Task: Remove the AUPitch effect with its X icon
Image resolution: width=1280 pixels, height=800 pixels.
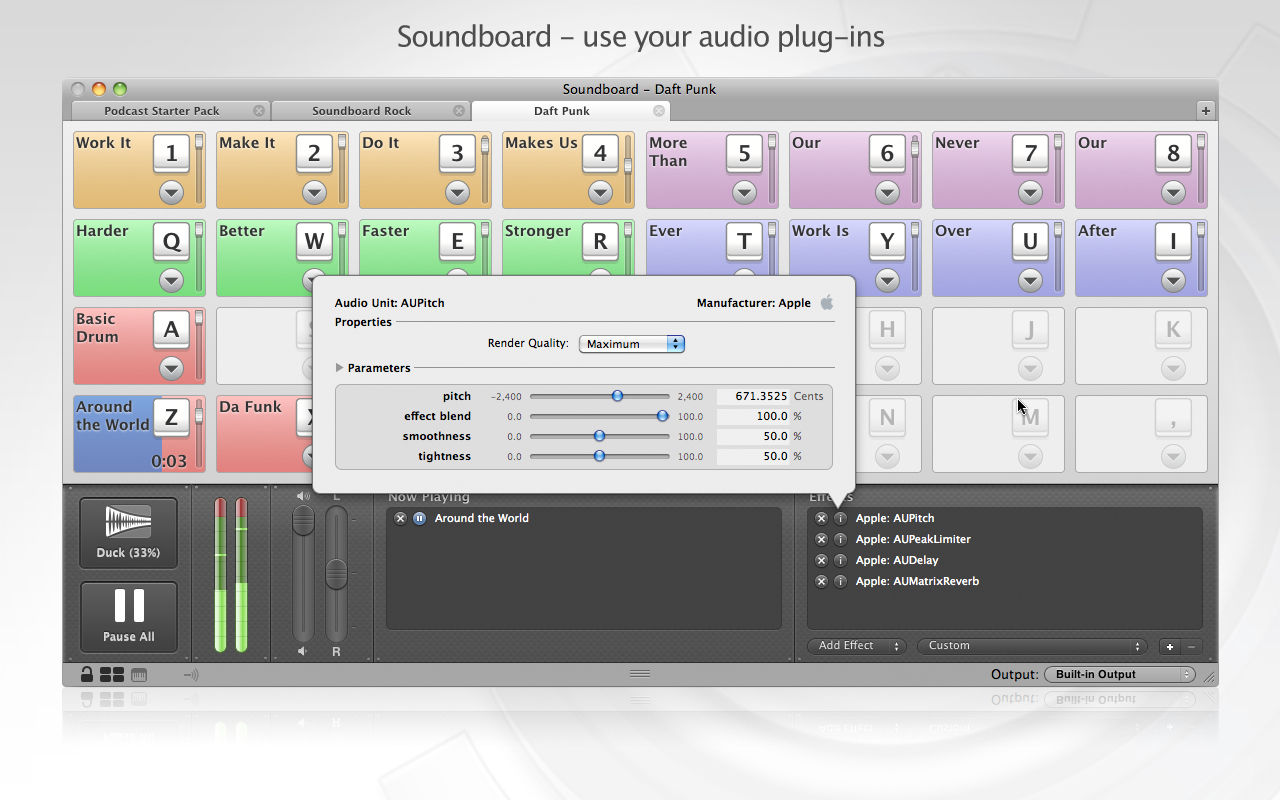Action: click(x=821, y=518)
